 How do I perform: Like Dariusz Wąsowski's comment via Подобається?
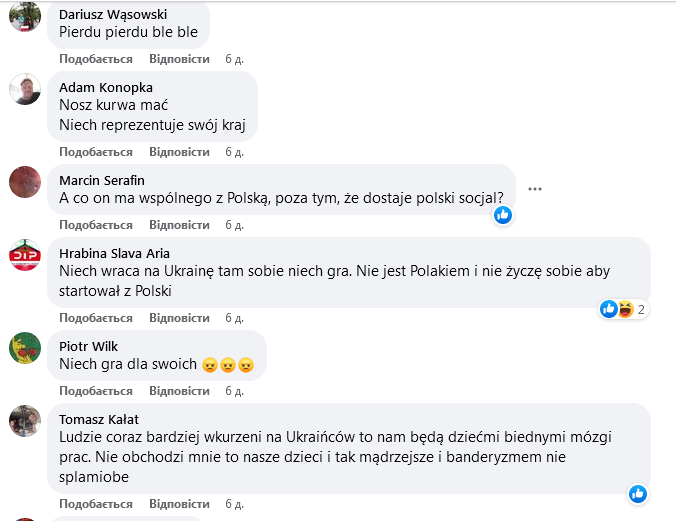[x=96, y=59]
